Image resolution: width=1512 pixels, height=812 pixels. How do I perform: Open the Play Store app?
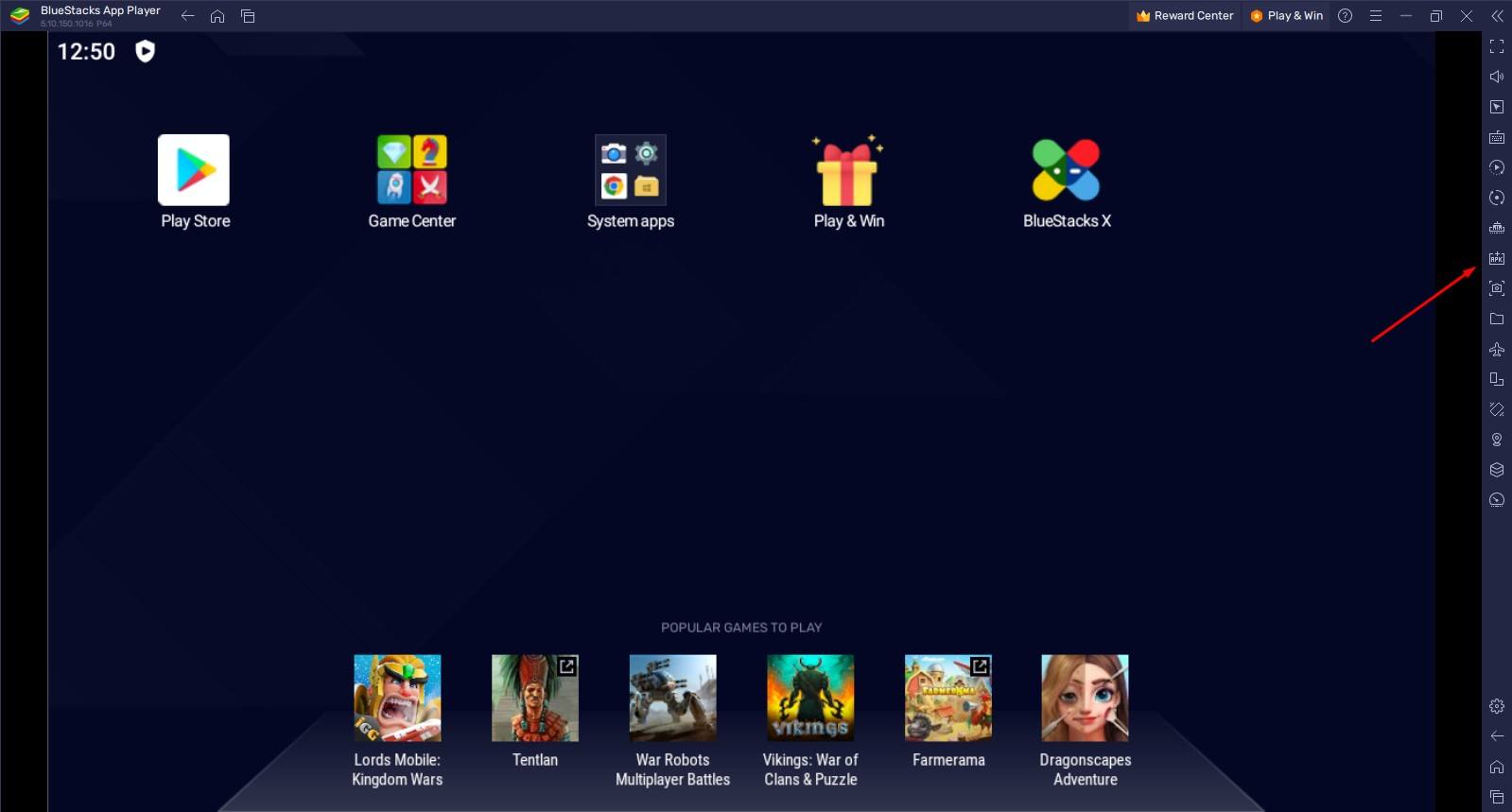tap(194, 170)
